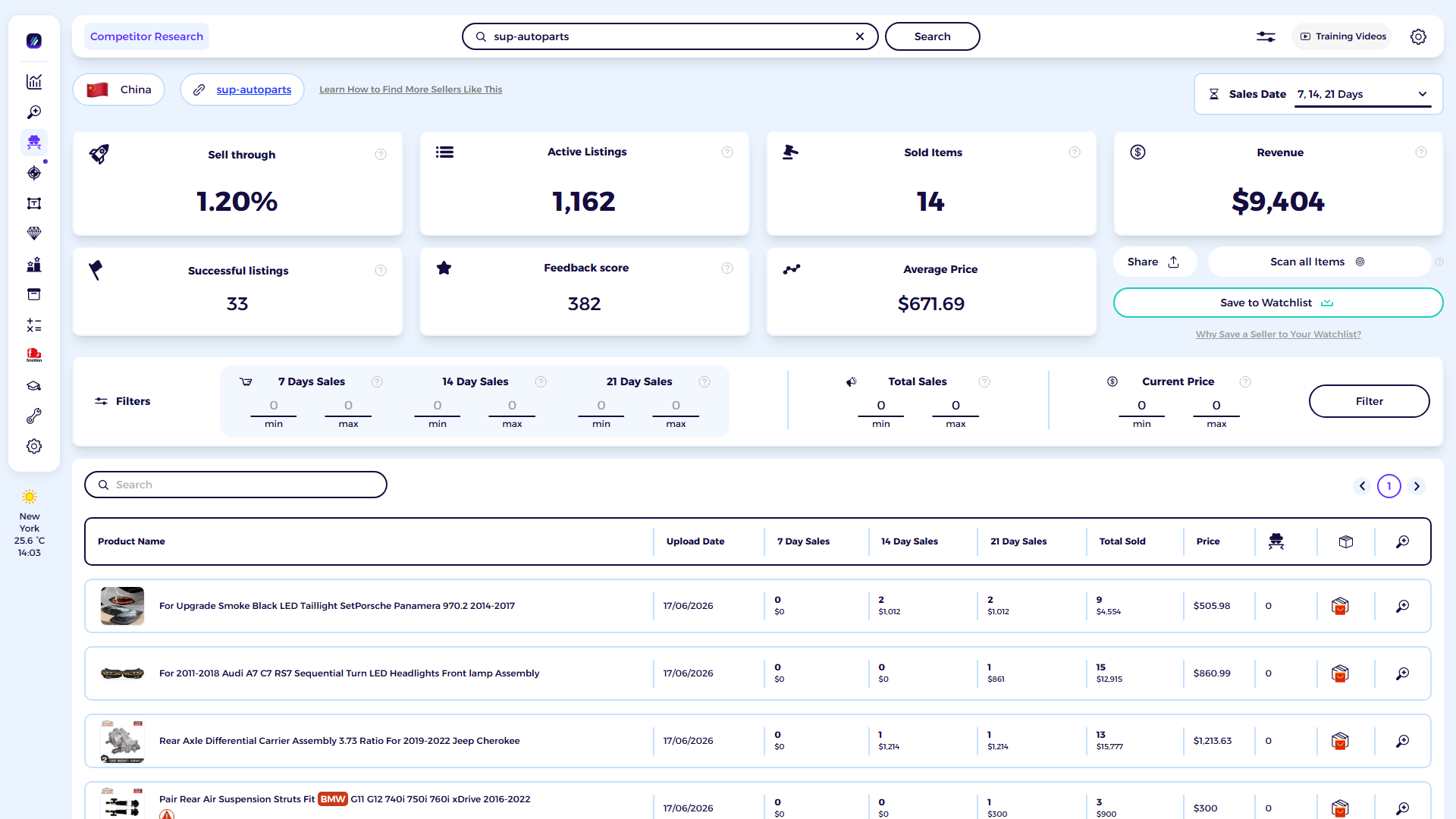
Task: Open the analytics chart sidebar icon
Action: (34, 82)
